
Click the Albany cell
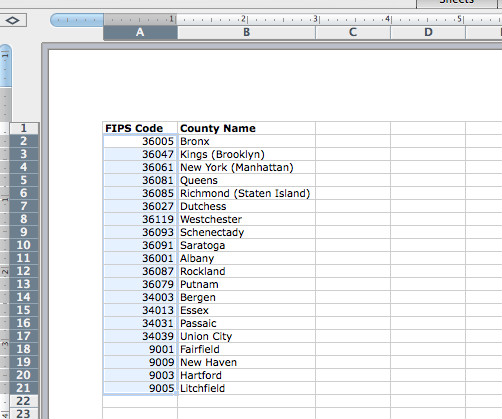(246, 258)
